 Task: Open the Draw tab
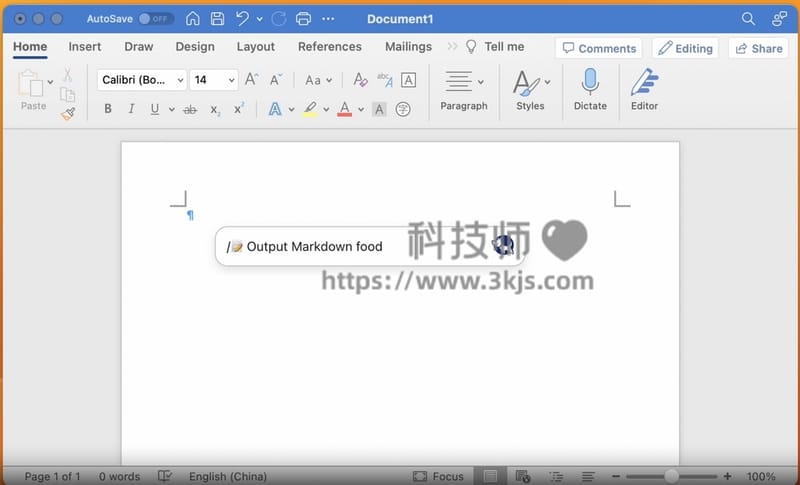[x=139, y=47]
